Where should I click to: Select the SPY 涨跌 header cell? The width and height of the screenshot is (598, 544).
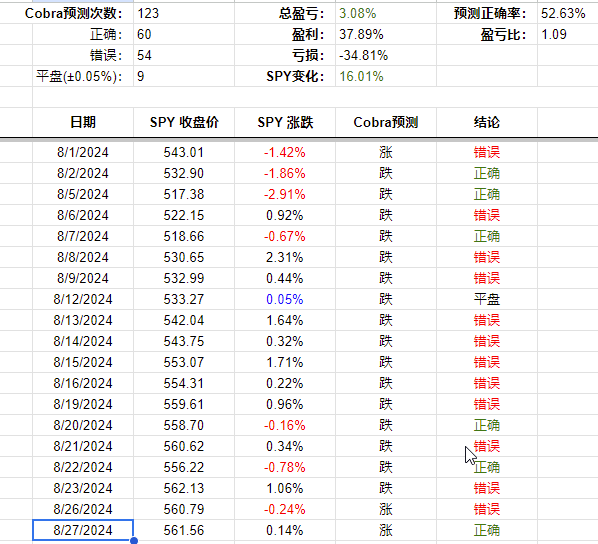(285, 122)
